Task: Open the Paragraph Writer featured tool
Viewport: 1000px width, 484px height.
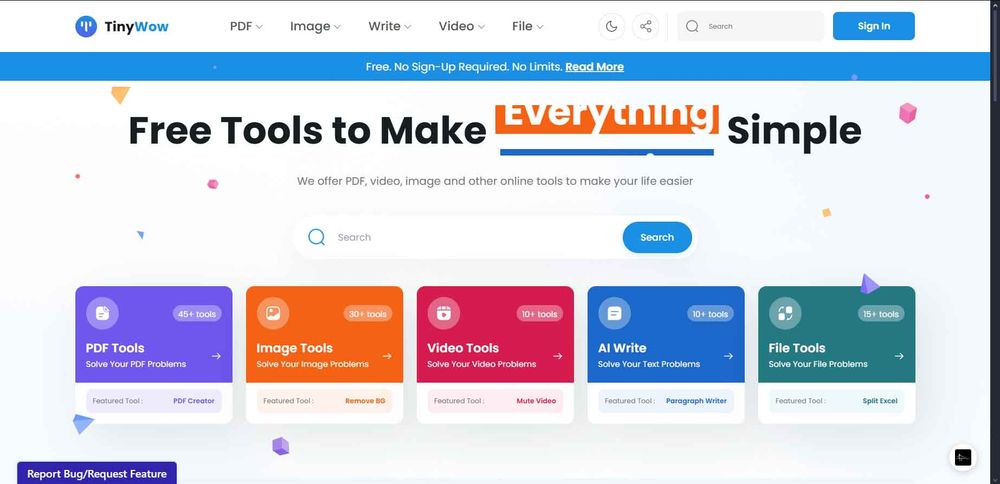Action: [x=696, y=401]
